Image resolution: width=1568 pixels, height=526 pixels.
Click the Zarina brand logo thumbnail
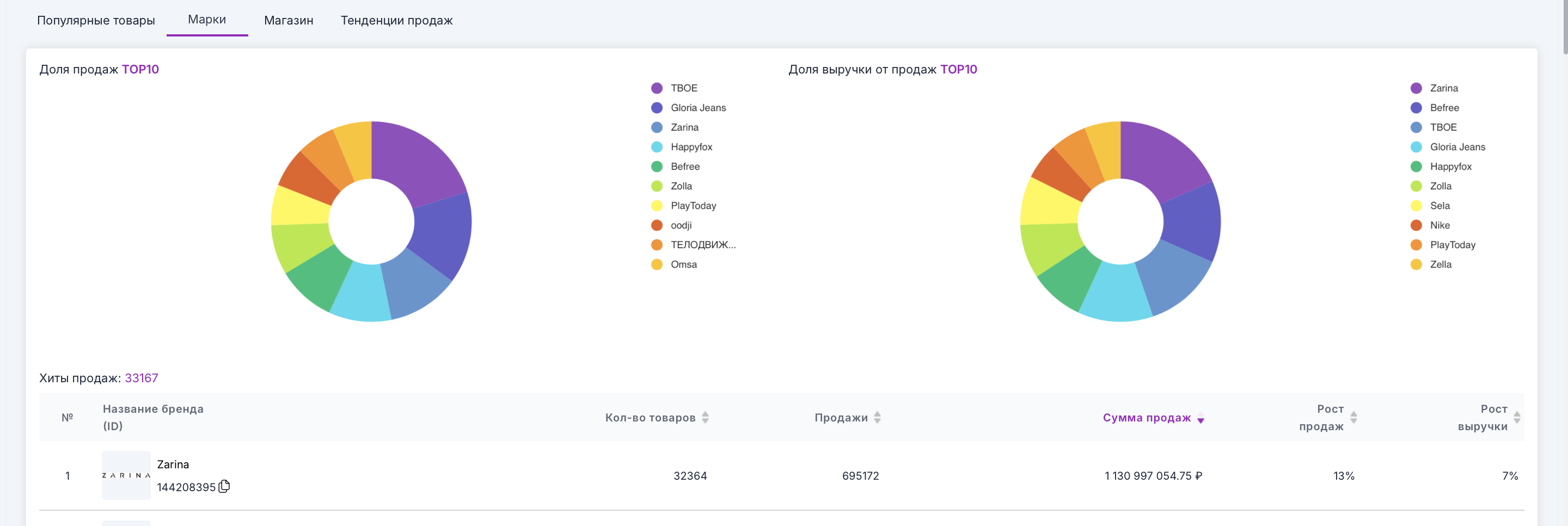coord(126,475)
